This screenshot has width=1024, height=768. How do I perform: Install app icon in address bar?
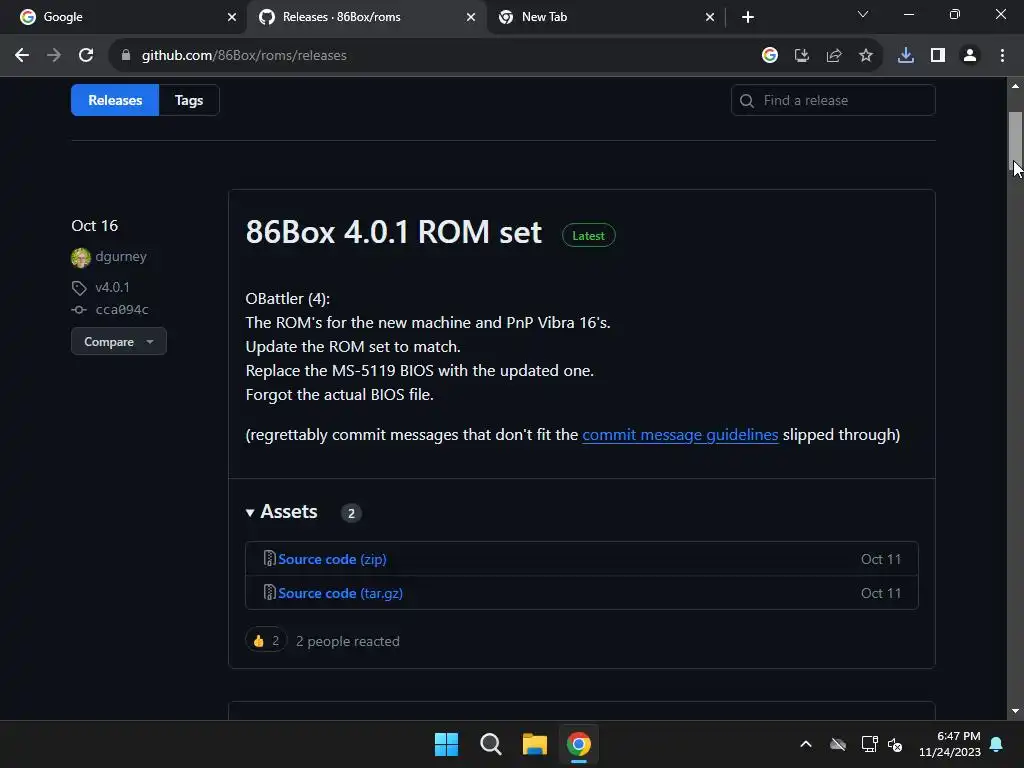click(801, 56)
